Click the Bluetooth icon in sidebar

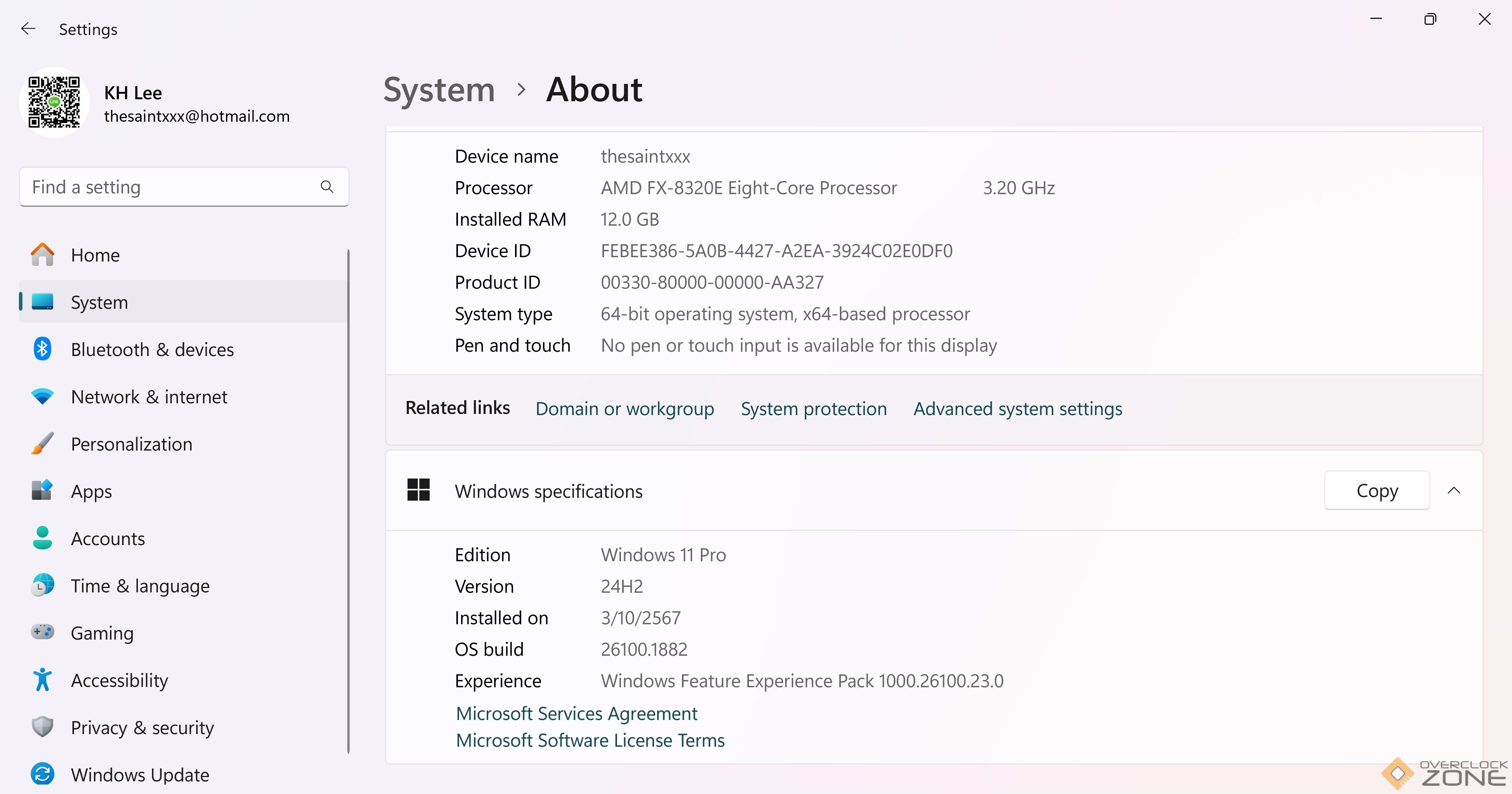pos(42,349)
